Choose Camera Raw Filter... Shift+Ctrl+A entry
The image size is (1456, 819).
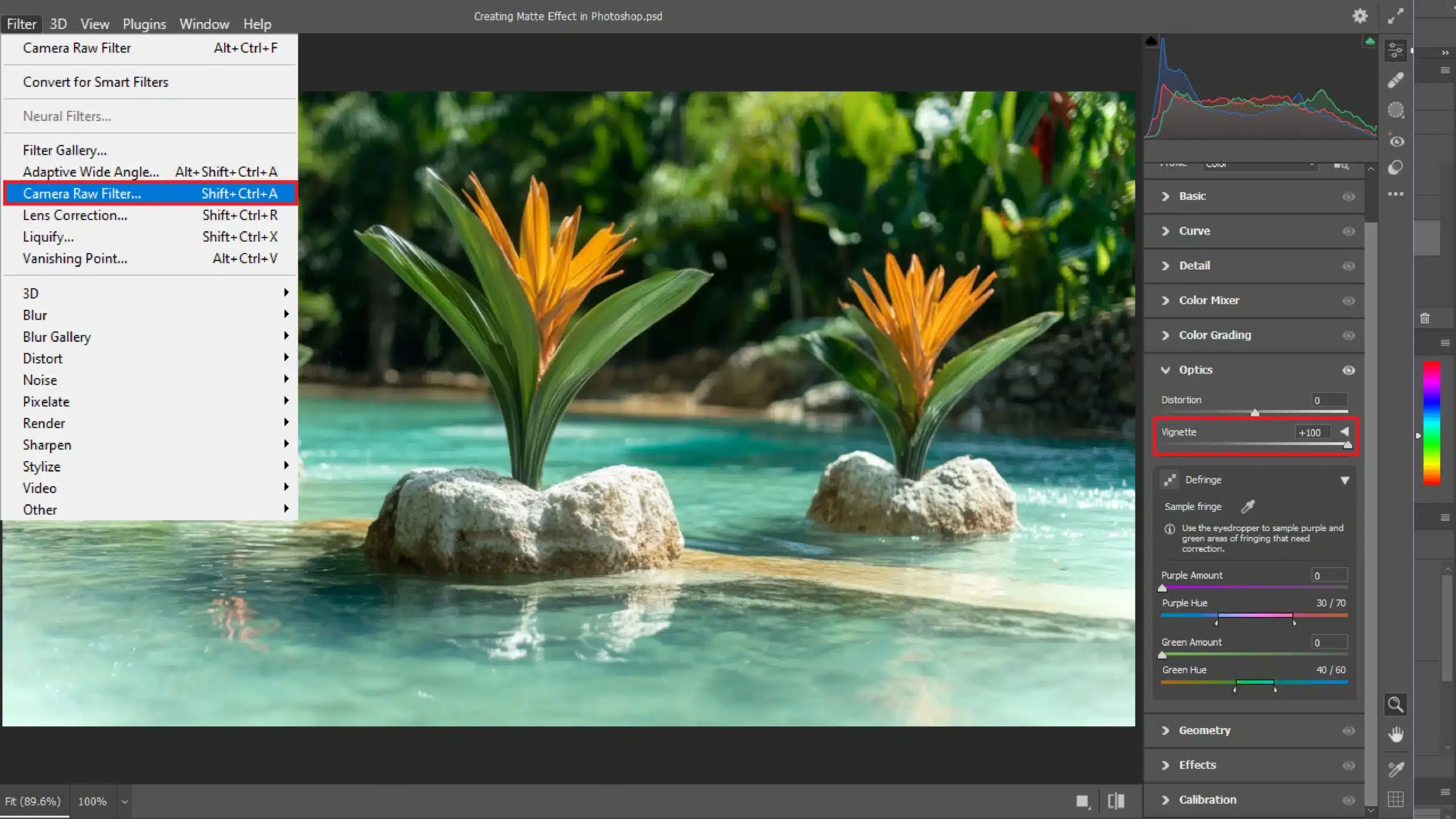(x=150, y=193)
